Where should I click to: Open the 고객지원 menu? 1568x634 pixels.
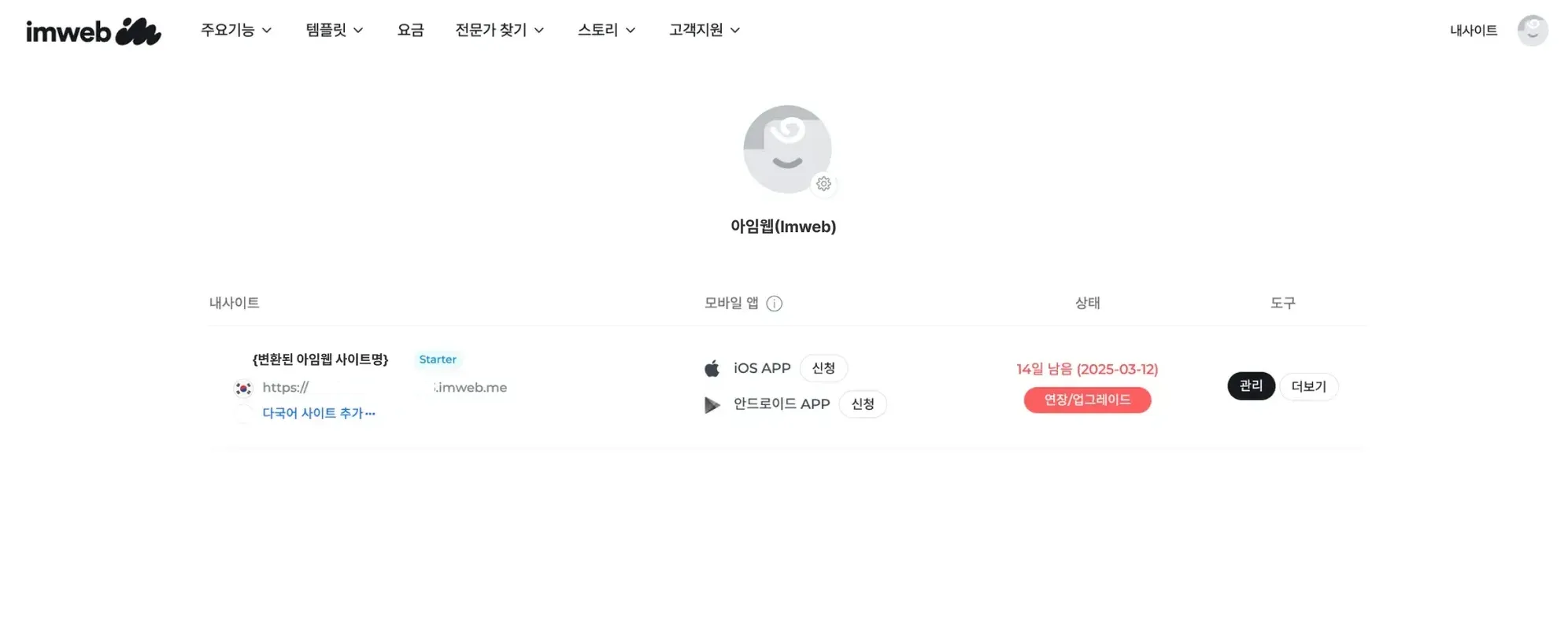(704, 30)
